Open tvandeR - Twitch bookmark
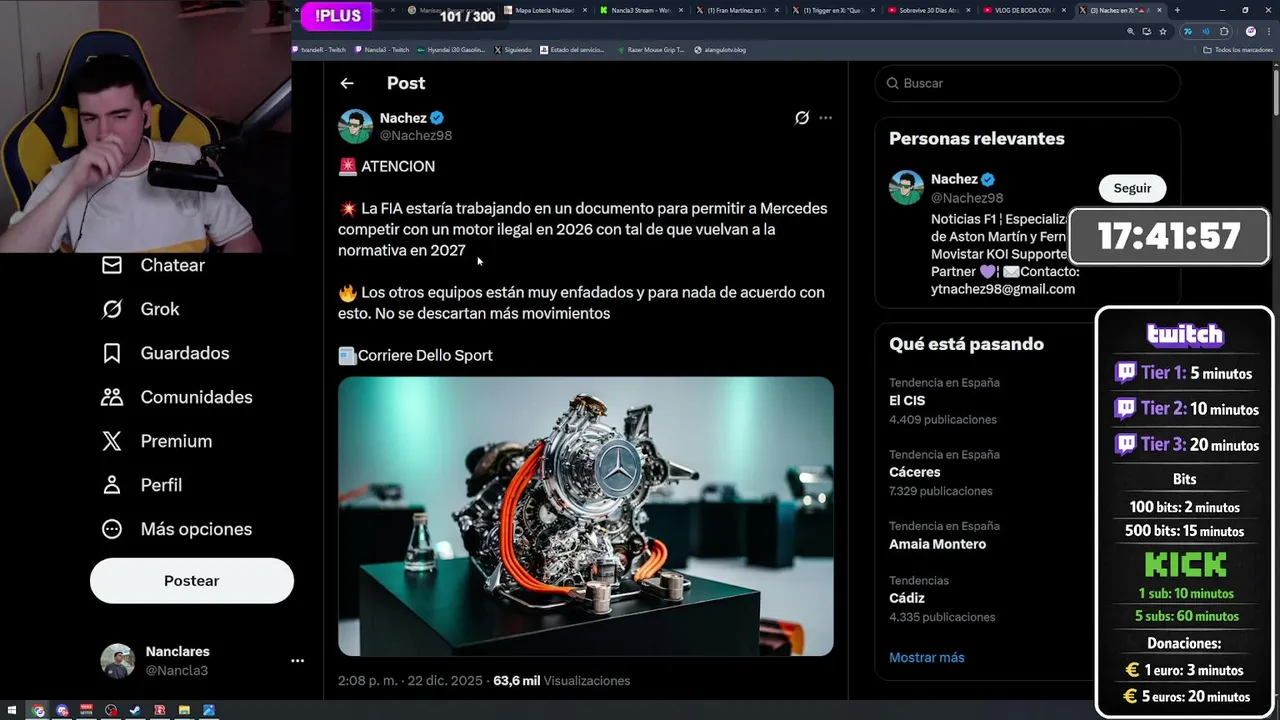 click(320, 49)
